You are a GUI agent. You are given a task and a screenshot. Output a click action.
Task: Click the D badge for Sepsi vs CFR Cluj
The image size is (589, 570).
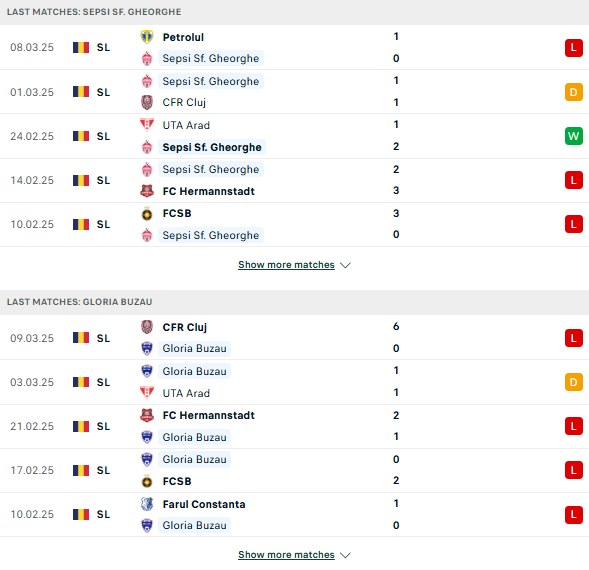pos(574,92)
